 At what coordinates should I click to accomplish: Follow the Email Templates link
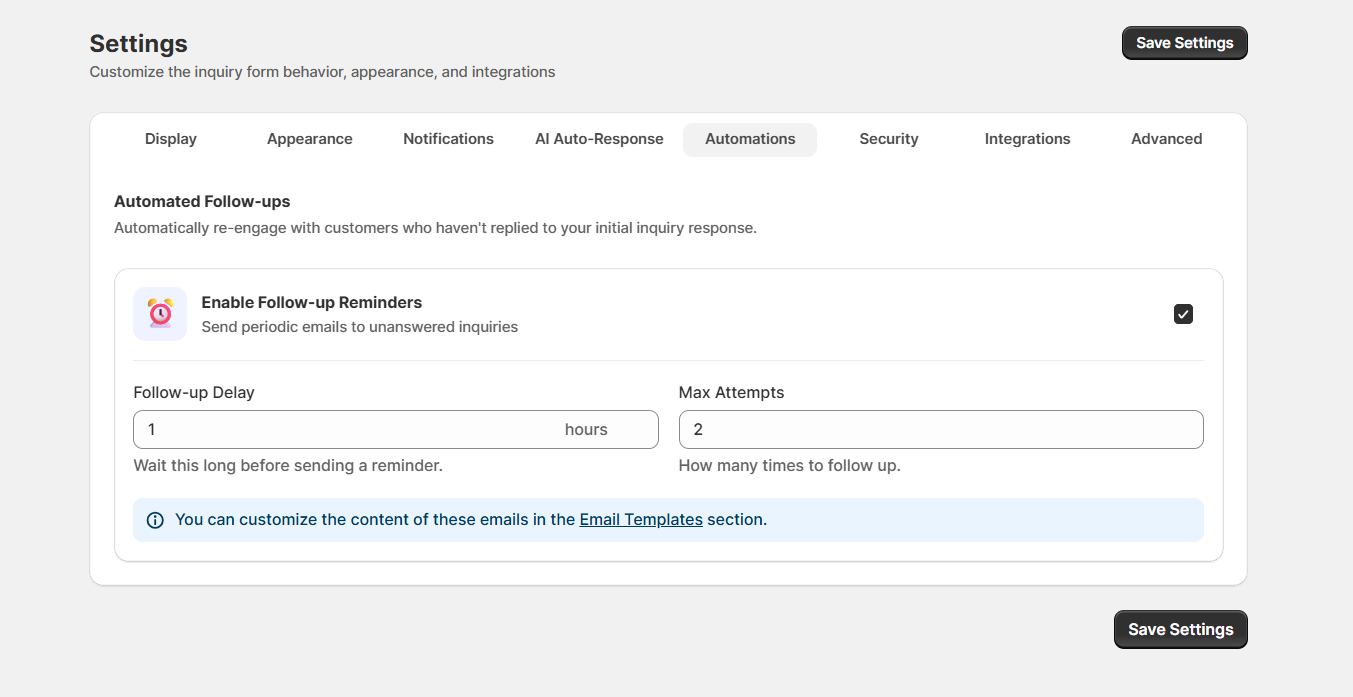coord(641,520)
